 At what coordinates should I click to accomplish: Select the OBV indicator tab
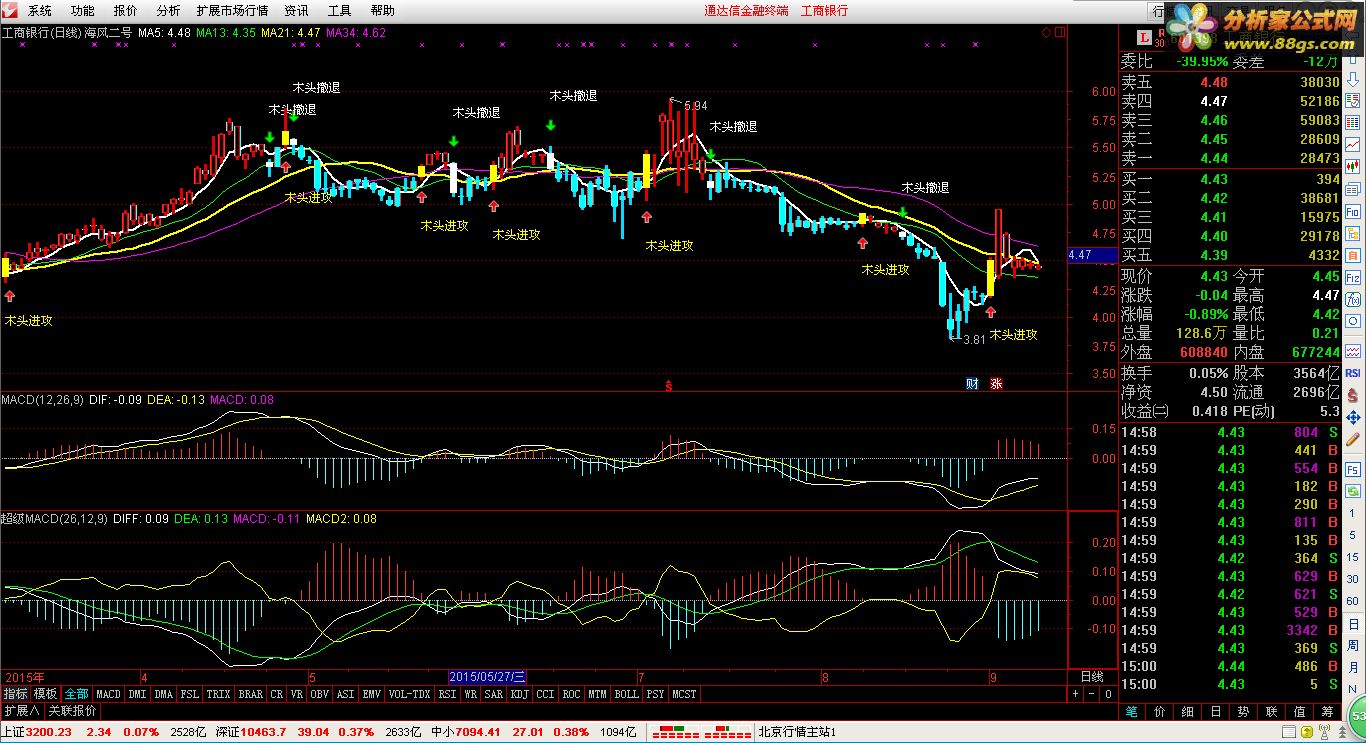tap(320, 693)
